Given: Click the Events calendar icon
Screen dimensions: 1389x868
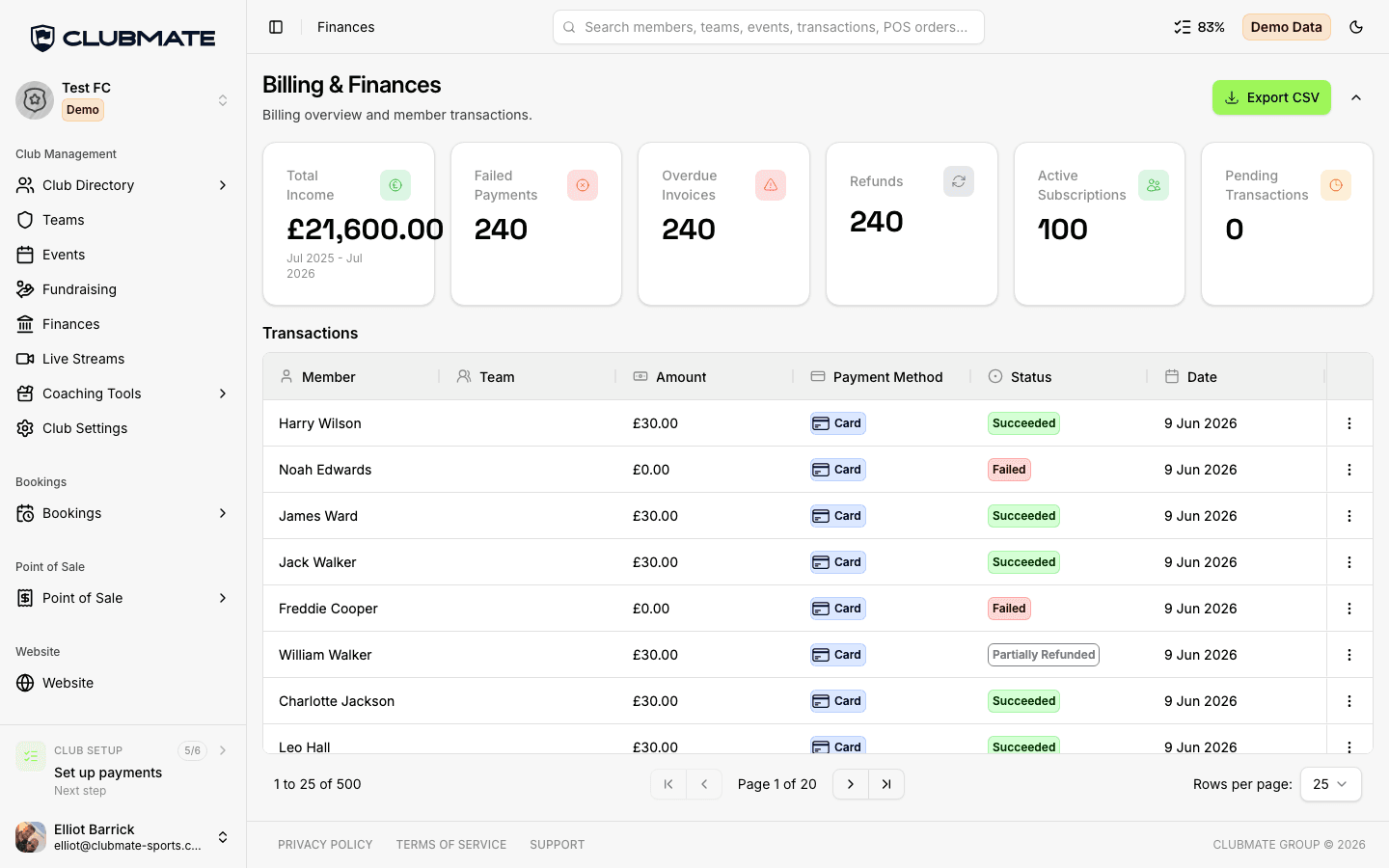Looking at the screenshot, I should point(25,255).
